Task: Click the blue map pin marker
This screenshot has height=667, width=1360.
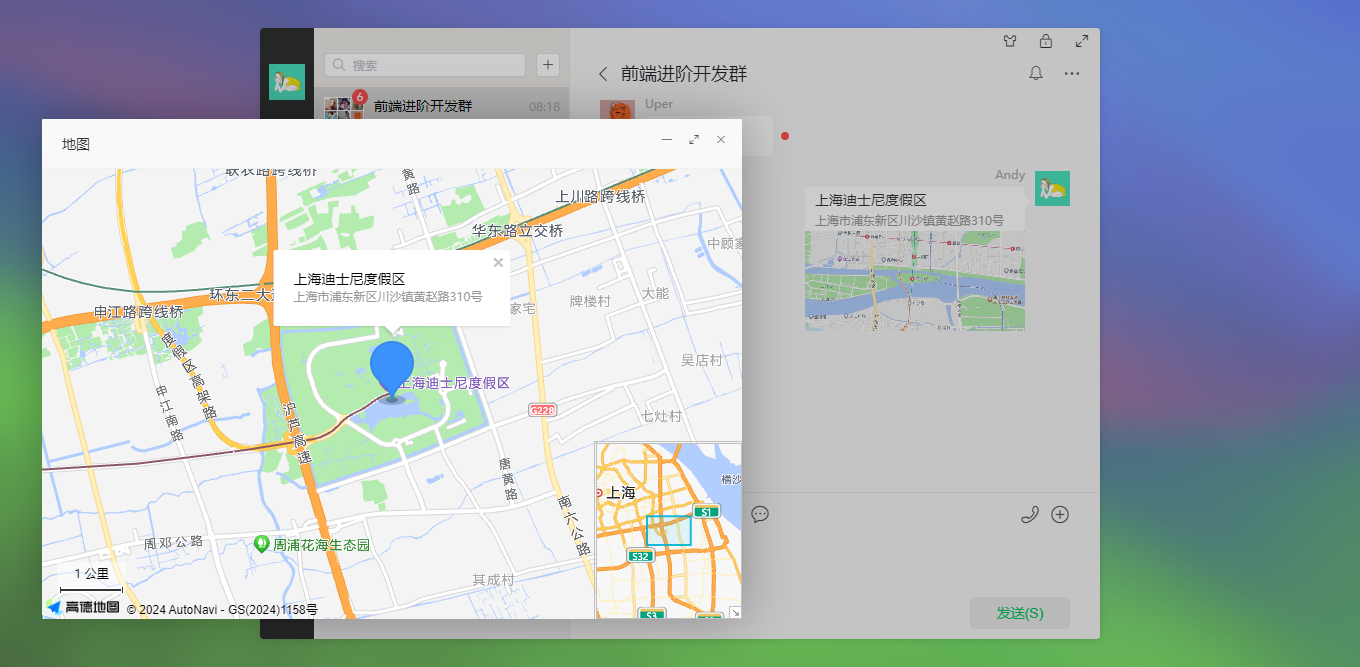Action: coord(391,365)
